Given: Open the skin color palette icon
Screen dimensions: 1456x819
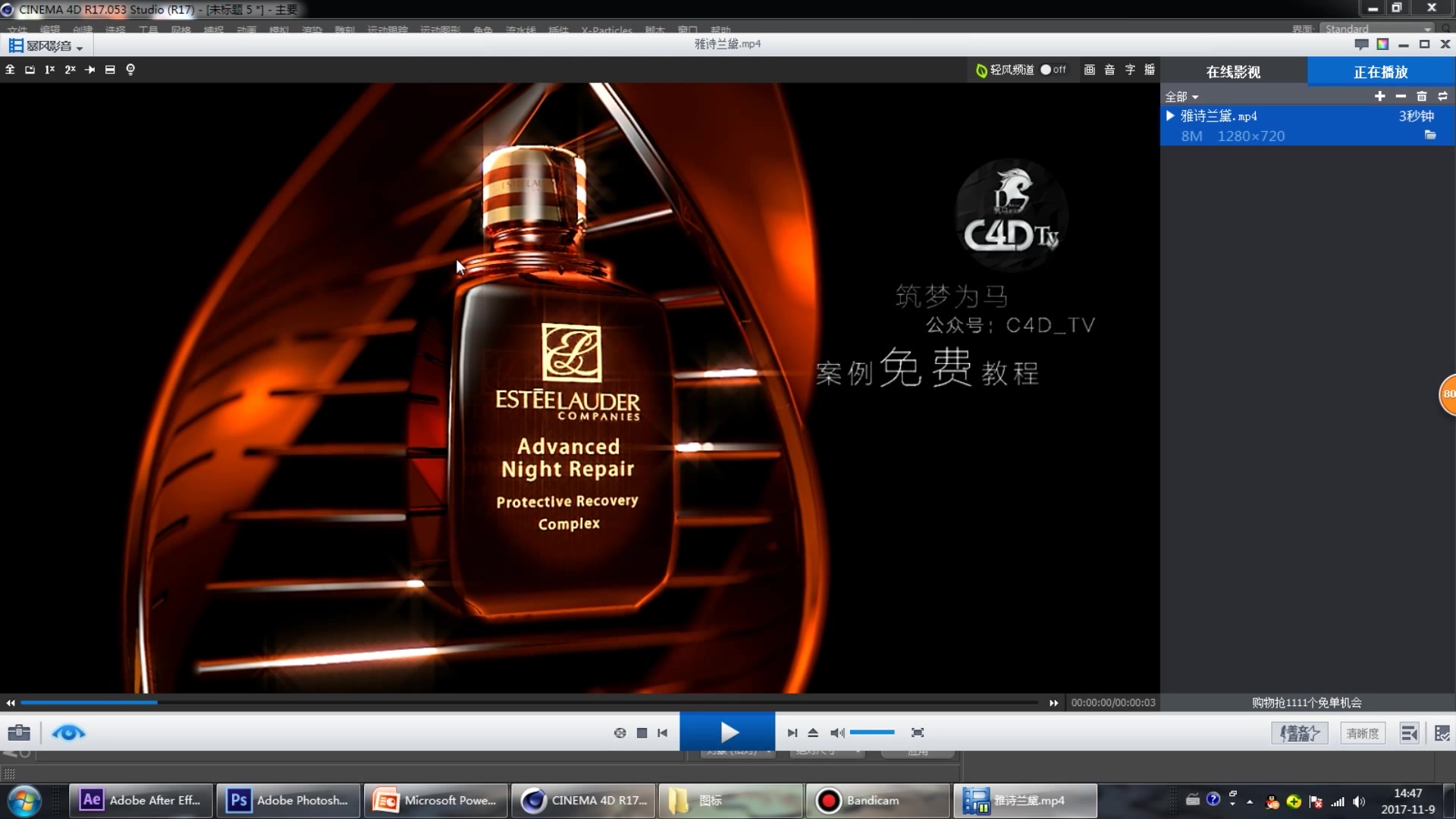Looking at the screenshot, I should (1382, 45).
